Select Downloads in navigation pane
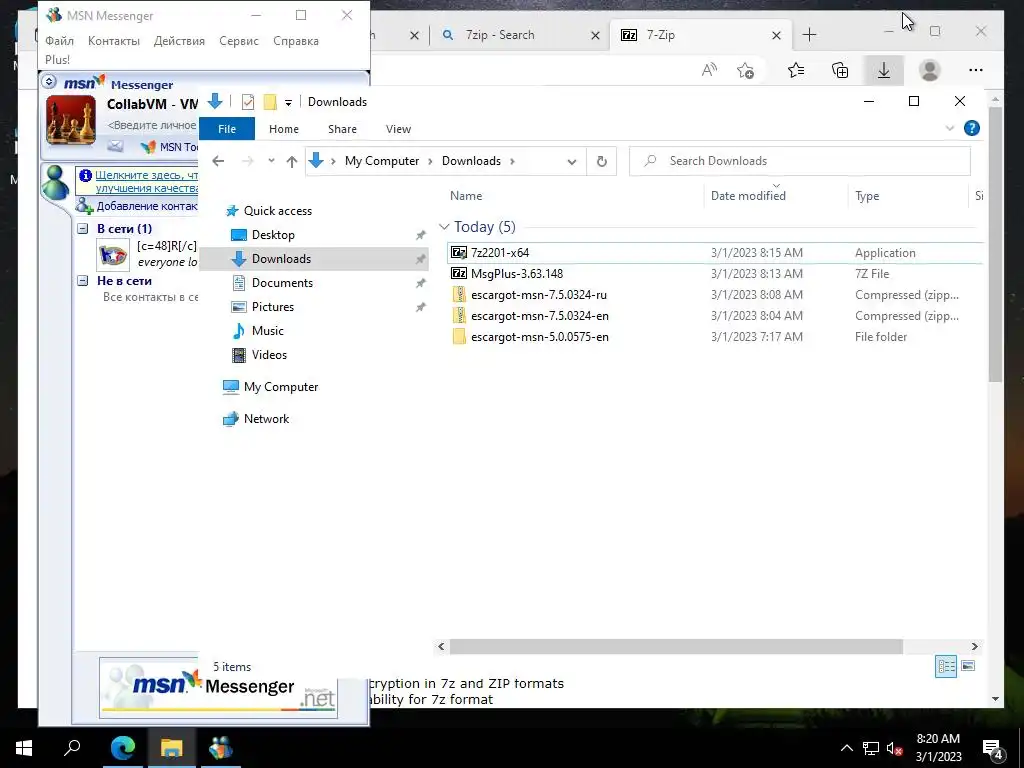The image size is (1024, 768). pos(281,259)
